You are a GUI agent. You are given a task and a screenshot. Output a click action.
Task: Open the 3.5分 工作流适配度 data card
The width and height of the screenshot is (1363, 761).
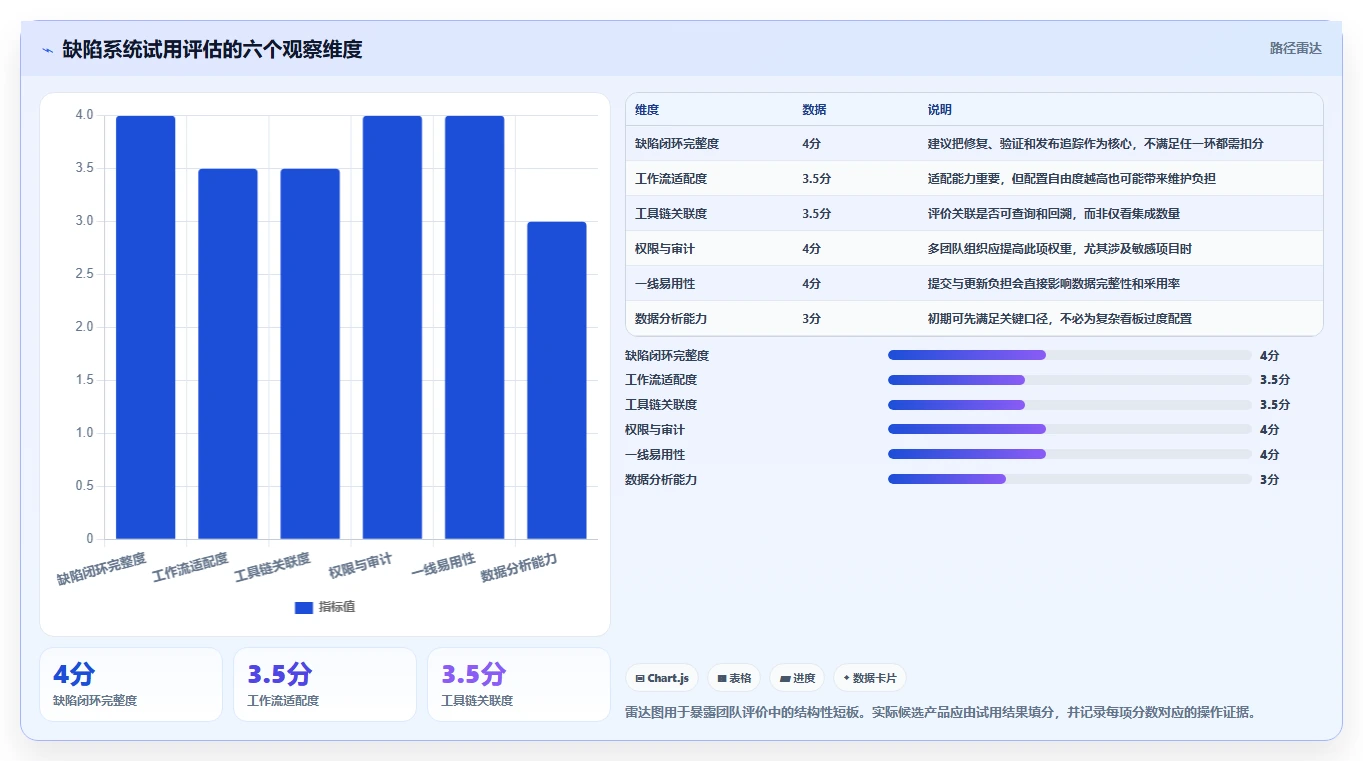click(325, 684)
